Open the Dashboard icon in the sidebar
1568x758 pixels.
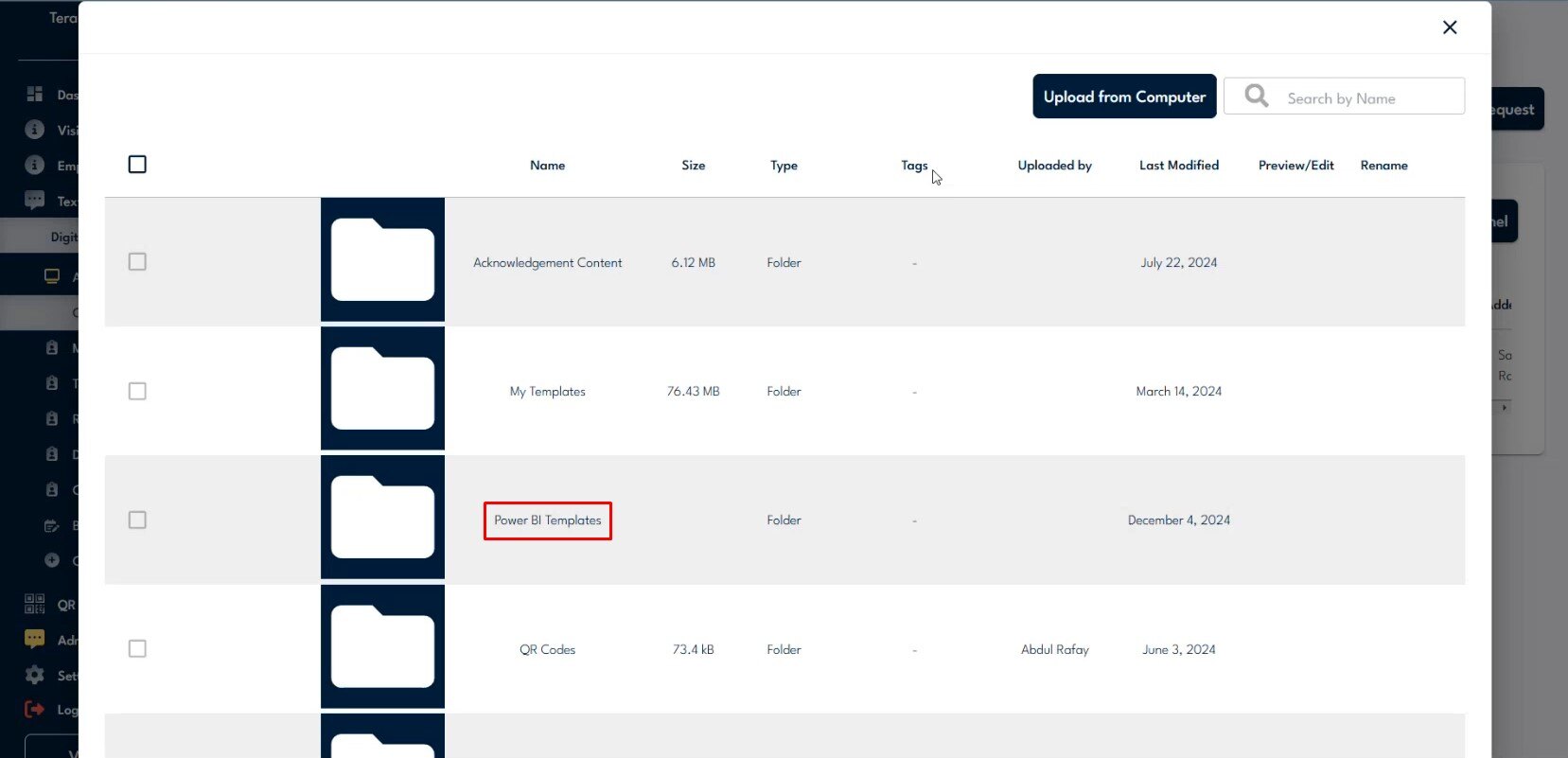tap(35, 94)
